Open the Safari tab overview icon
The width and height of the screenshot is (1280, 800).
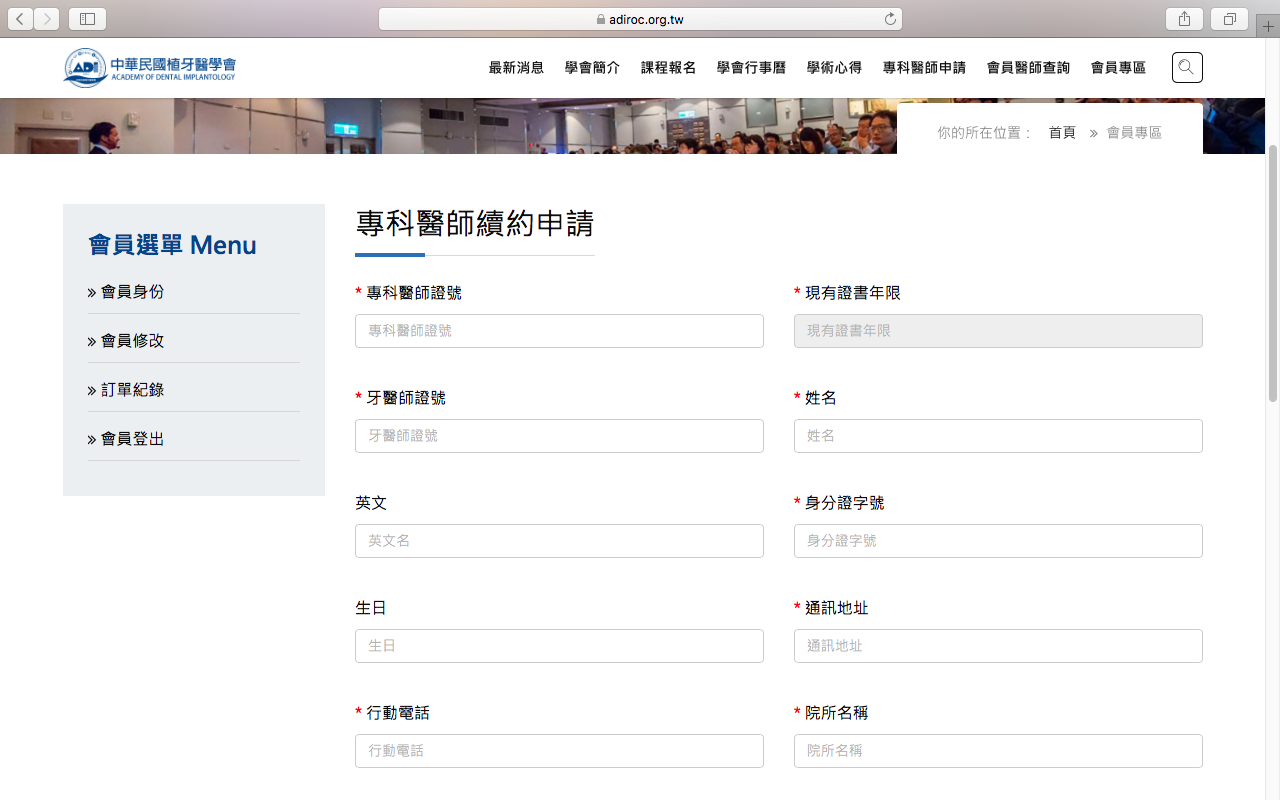tap(1230, 19)
